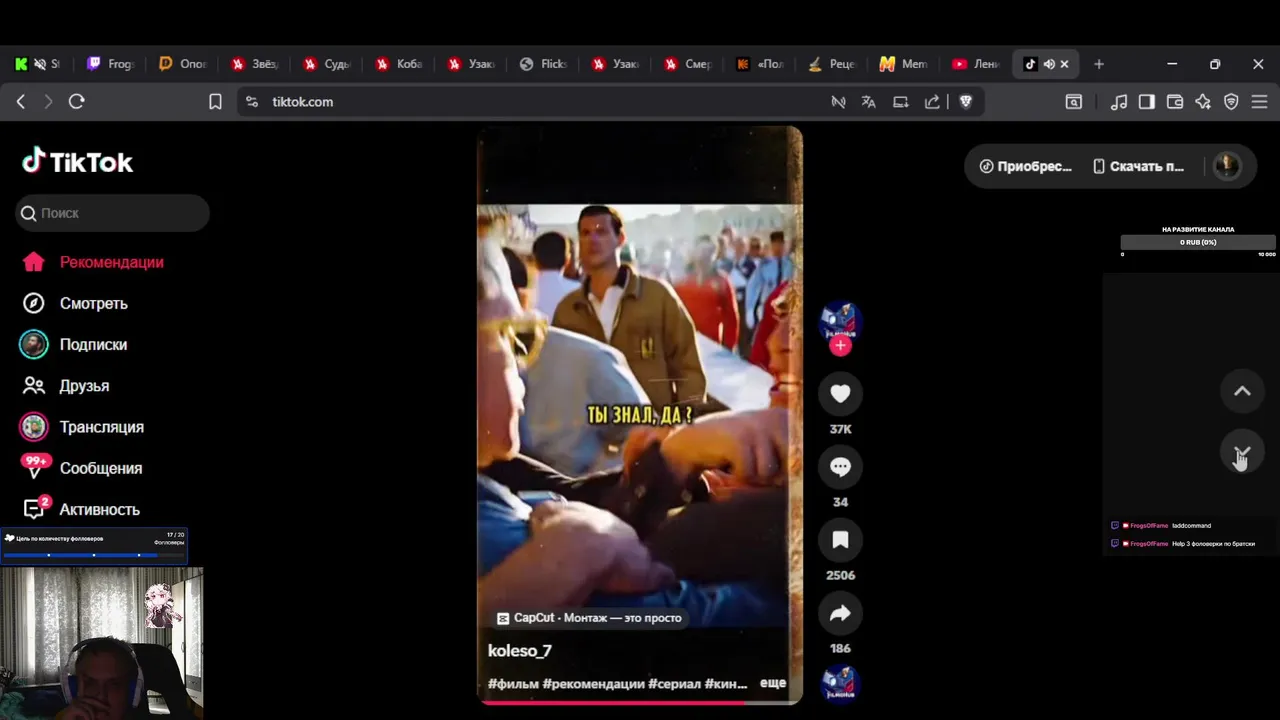Open creator avatar beside video
The image size is (1280, 720).
pyautogui.click(x=840, y=320)
